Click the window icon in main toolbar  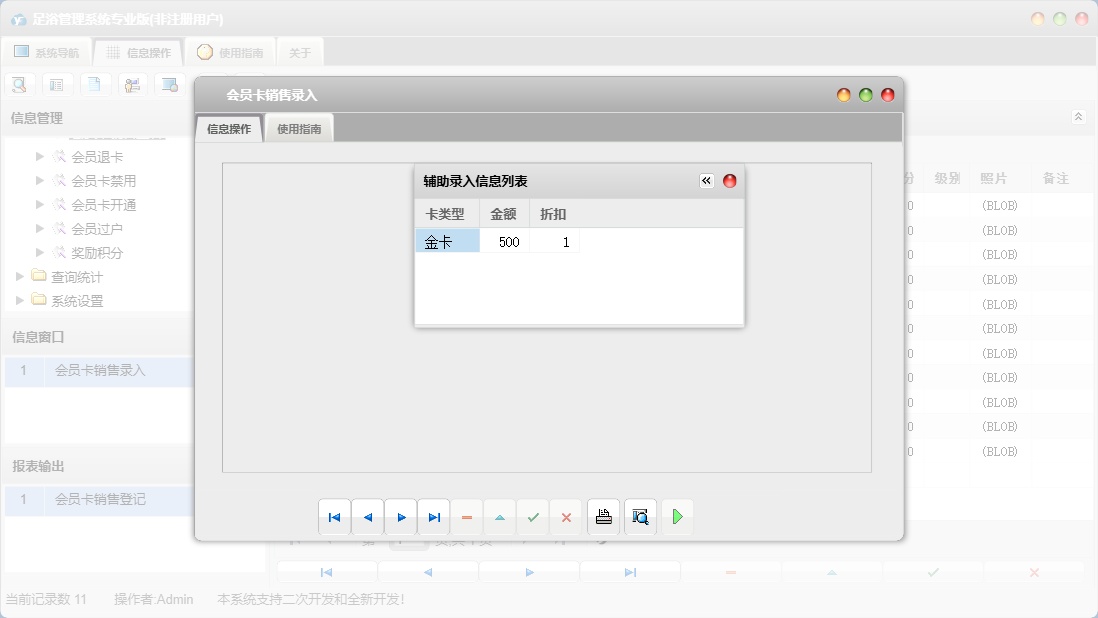coord(170,85)
